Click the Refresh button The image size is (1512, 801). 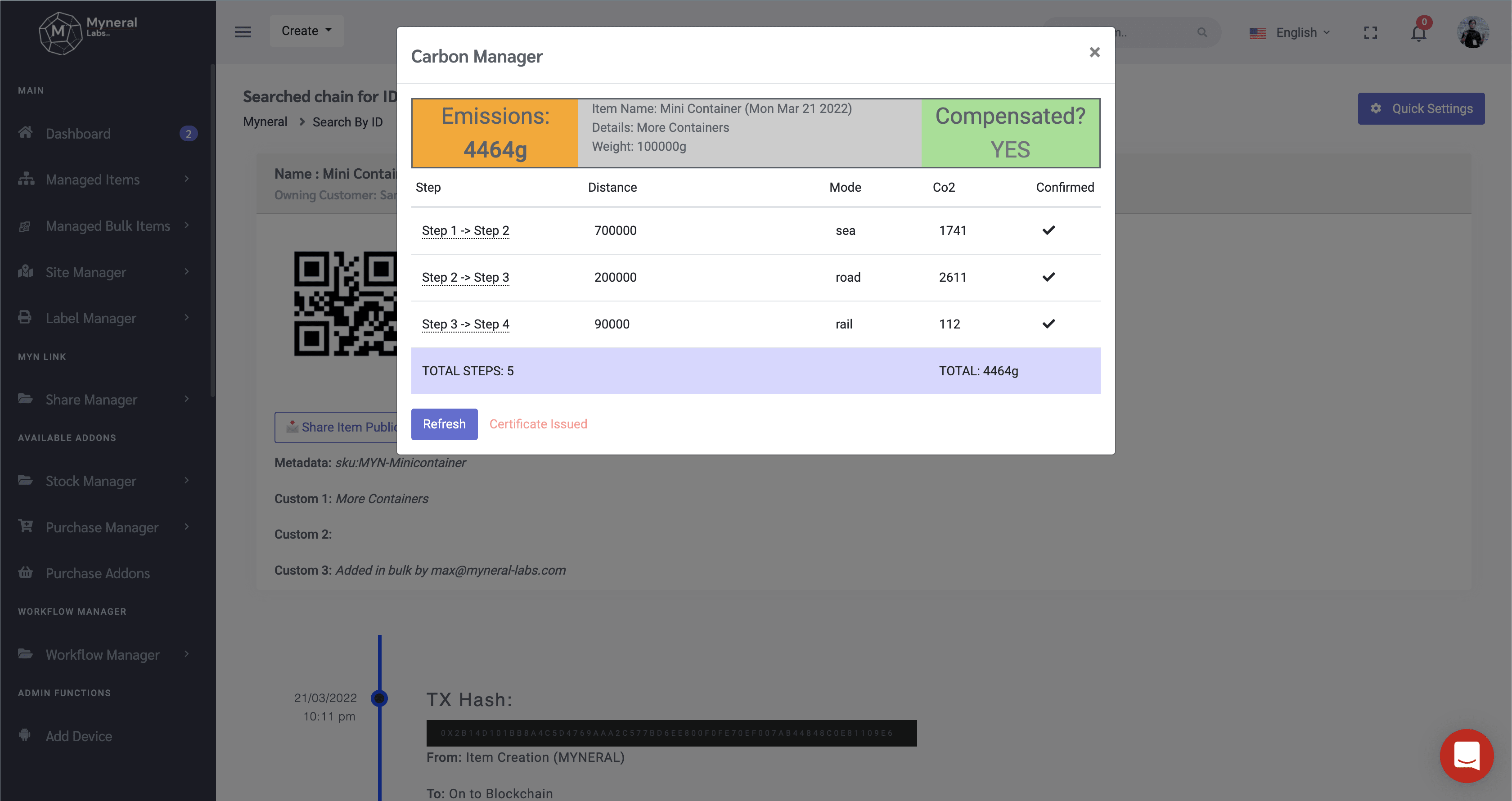click(444, 424)
